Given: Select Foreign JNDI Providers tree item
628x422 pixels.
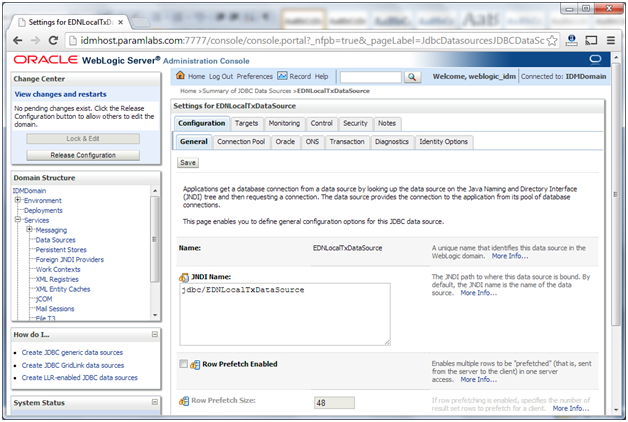Looking at the screenshot, I should pyautogui.click(x=70, y=260).
